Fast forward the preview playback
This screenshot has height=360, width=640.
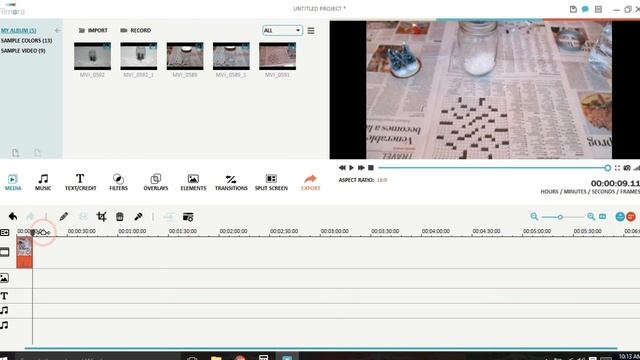(x=361, y=168)
